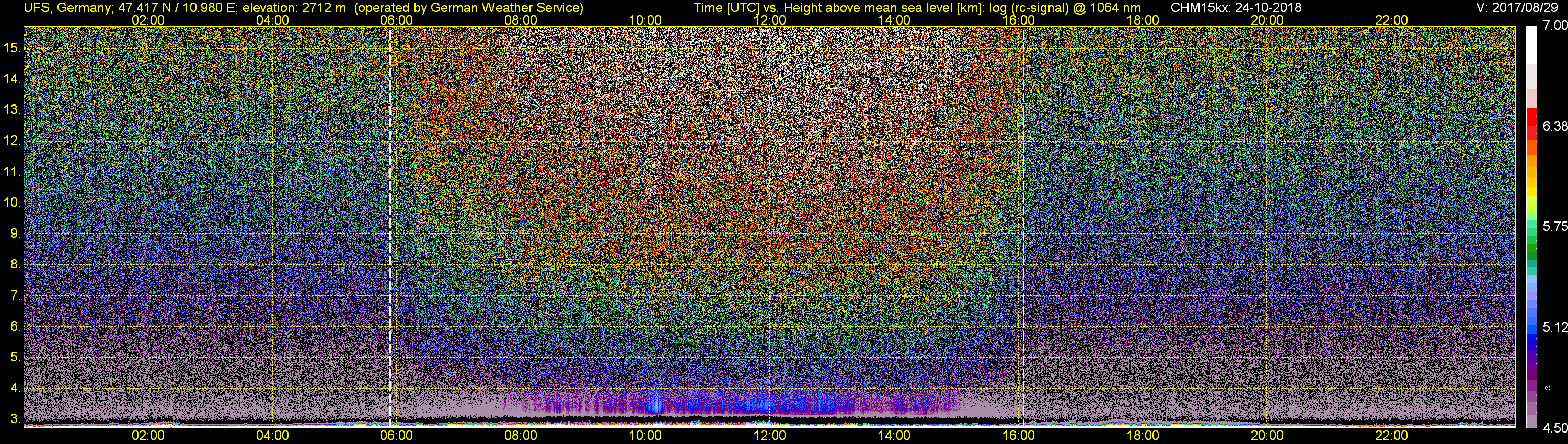1568x444 pixels.
Task: Click the '10:00' label on the top time axis
Action: [x=645, y=20]
